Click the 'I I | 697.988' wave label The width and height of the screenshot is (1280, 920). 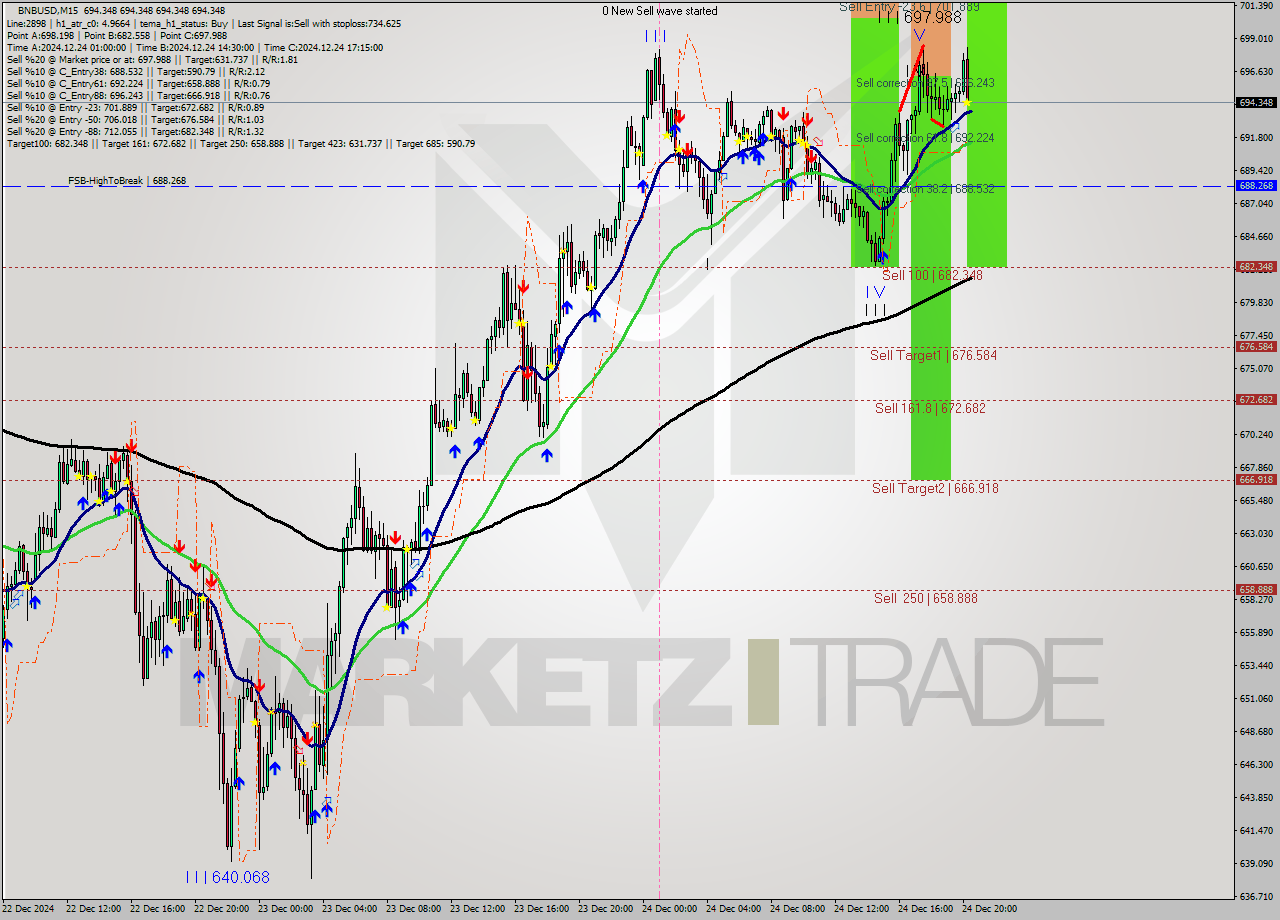(x=919, y=17)
